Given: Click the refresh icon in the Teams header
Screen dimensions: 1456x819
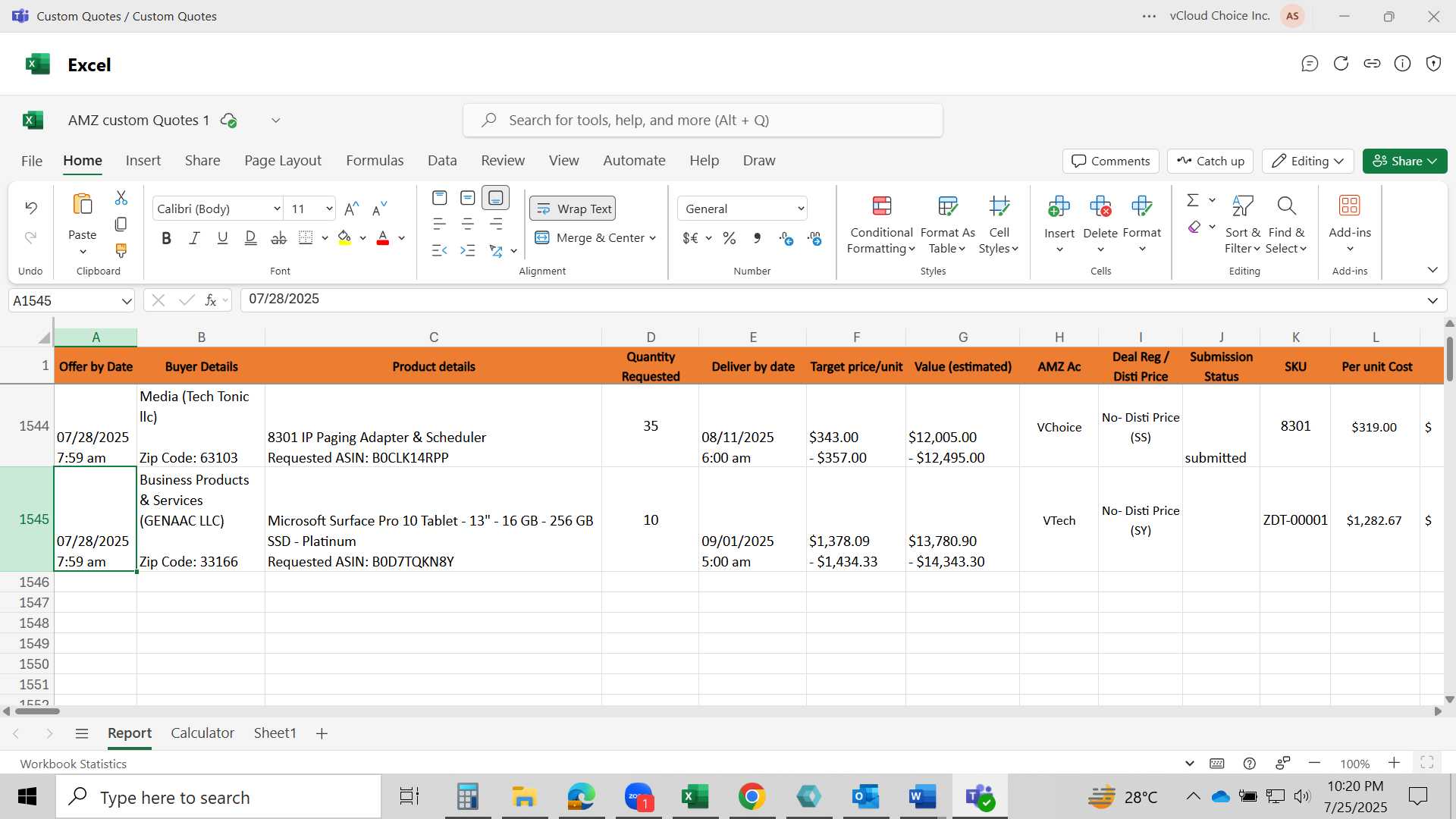Looking at the screenshot, I should (x=1341, y=64).
